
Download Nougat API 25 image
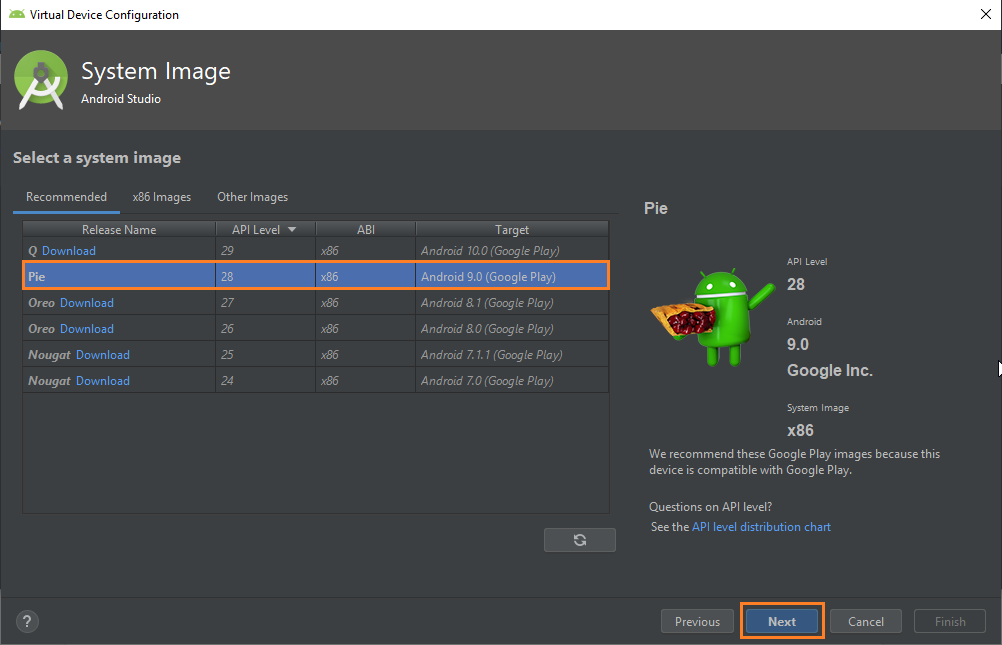[x=103, y=355]
